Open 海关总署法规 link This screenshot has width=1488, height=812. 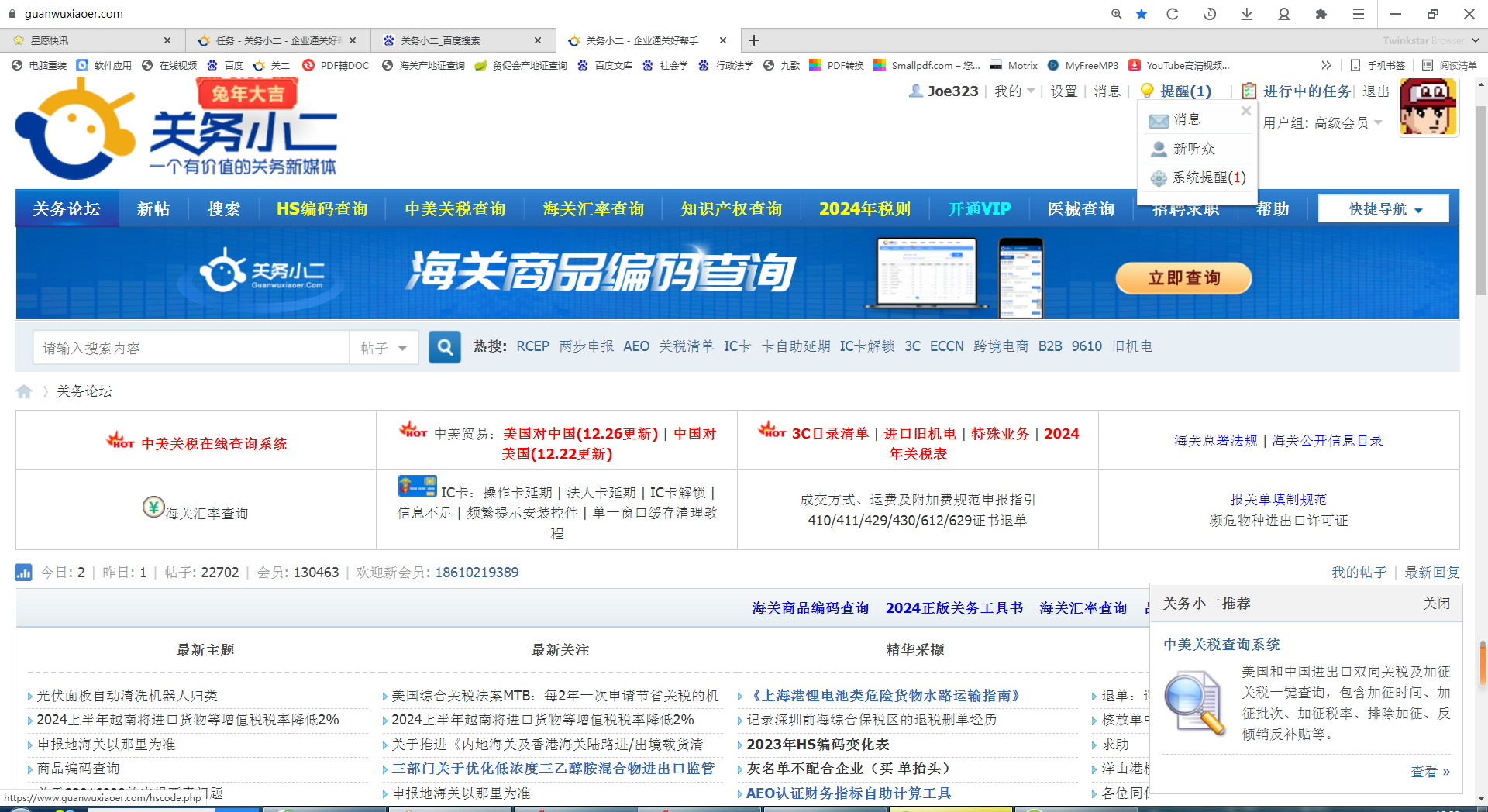[1215, 441]
